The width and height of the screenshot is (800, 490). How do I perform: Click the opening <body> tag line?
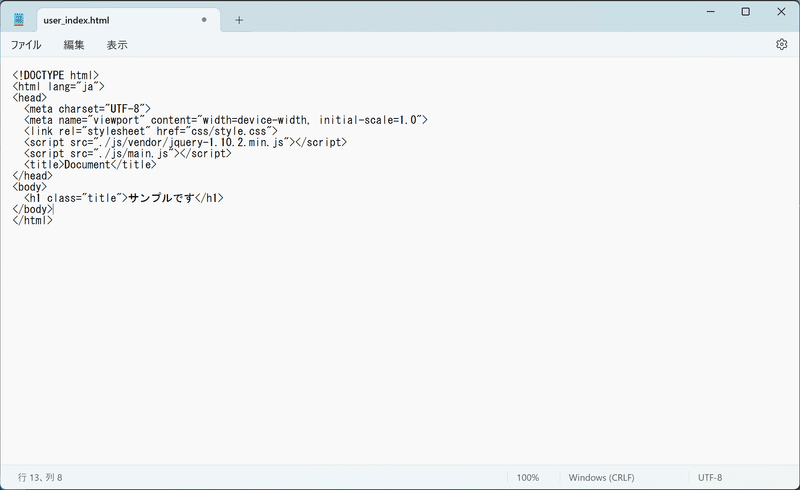coord(30,187)
